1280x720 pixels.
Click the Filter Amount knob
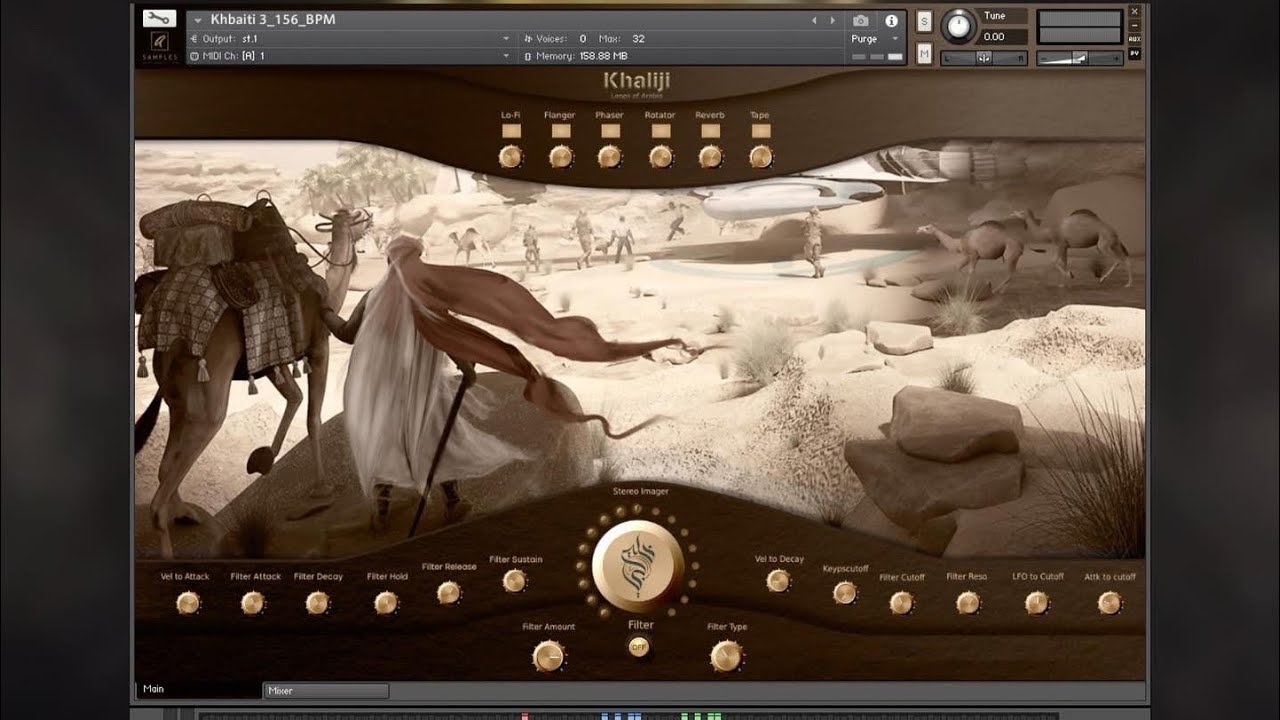[x=548, y=656]
